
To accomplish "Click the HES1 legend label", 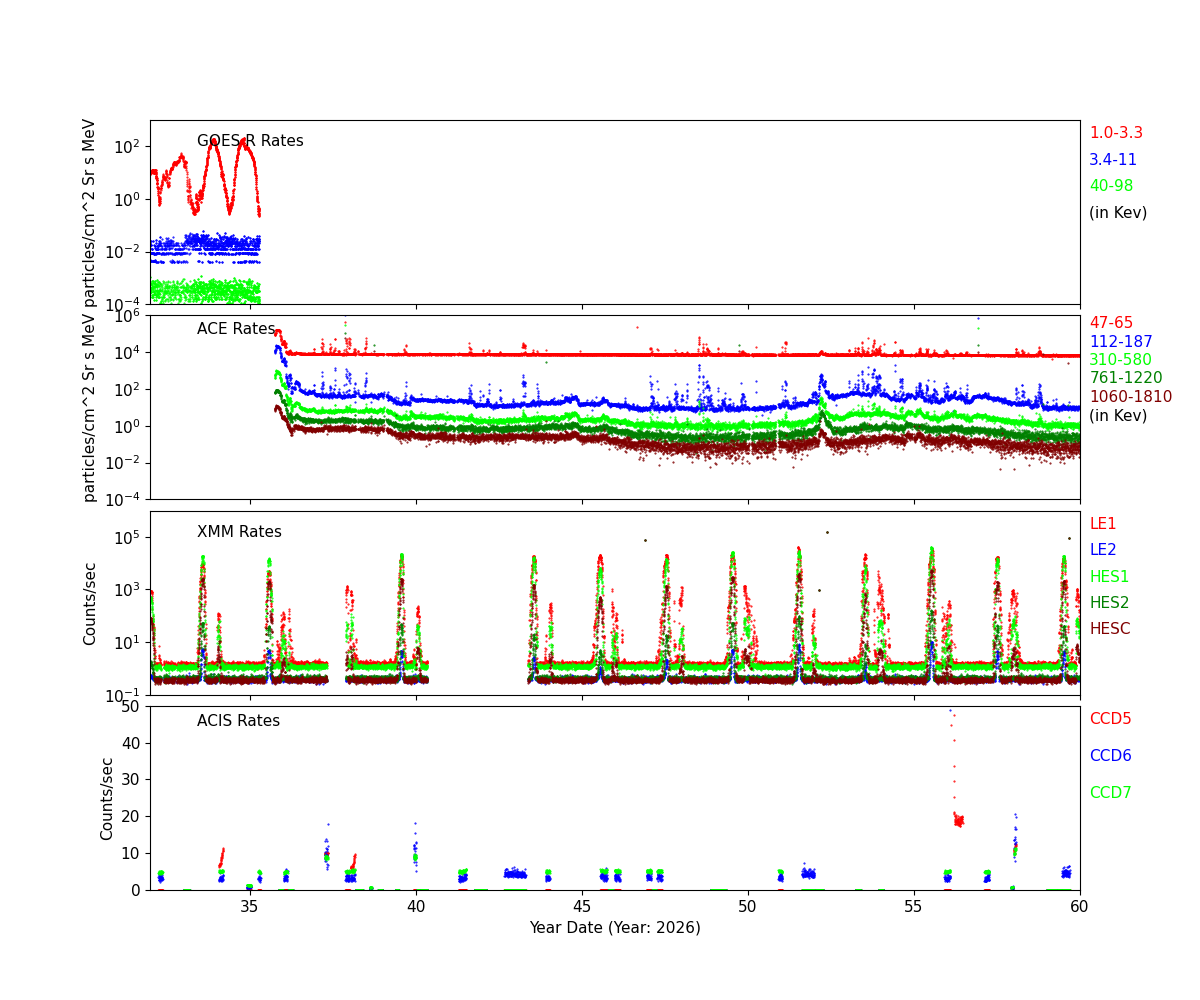I will coord(1108,577).
